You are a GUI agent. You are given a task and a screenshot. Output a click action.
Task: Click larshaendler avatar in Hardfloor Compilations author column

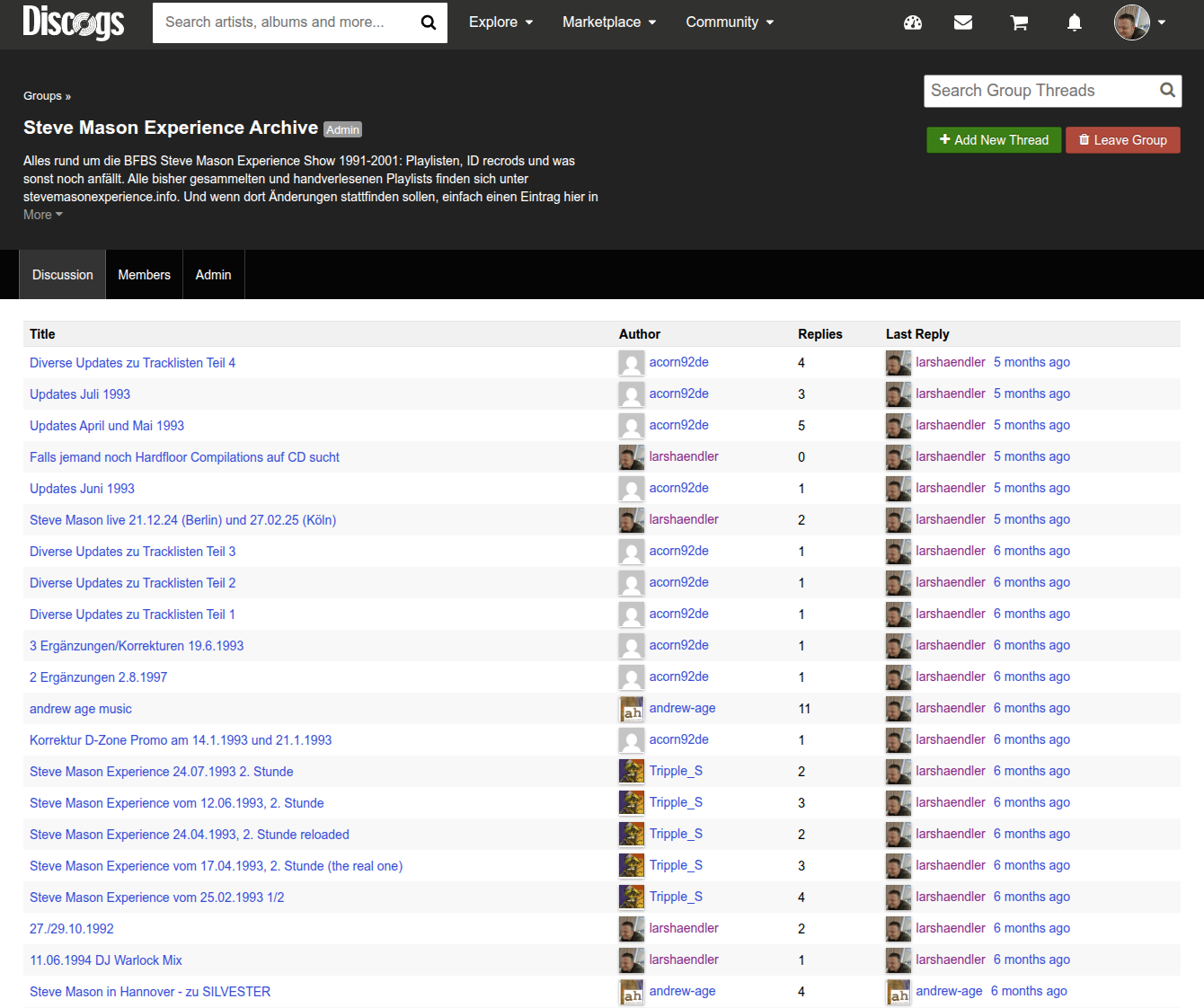pos(632,457)
